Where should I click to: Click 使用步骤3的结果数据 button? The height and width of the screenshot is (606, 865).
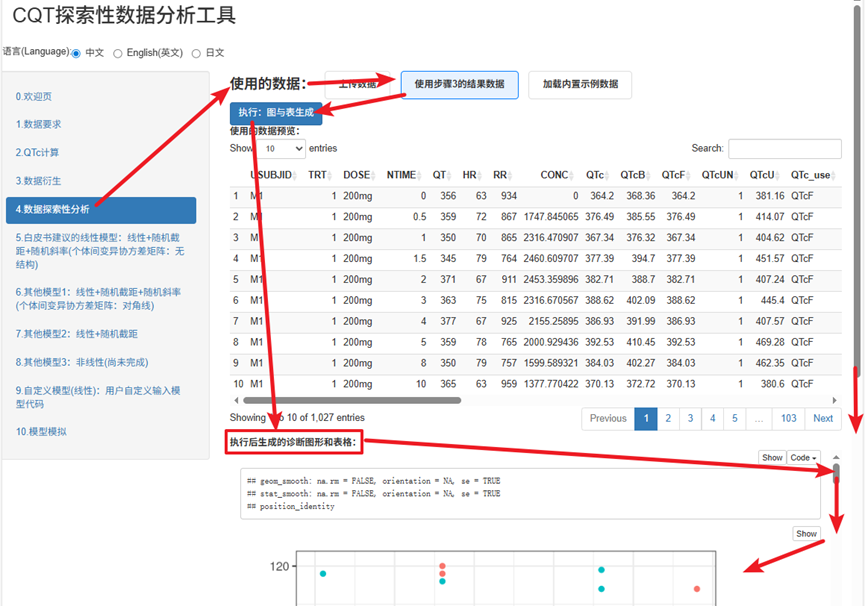point(459,85)
